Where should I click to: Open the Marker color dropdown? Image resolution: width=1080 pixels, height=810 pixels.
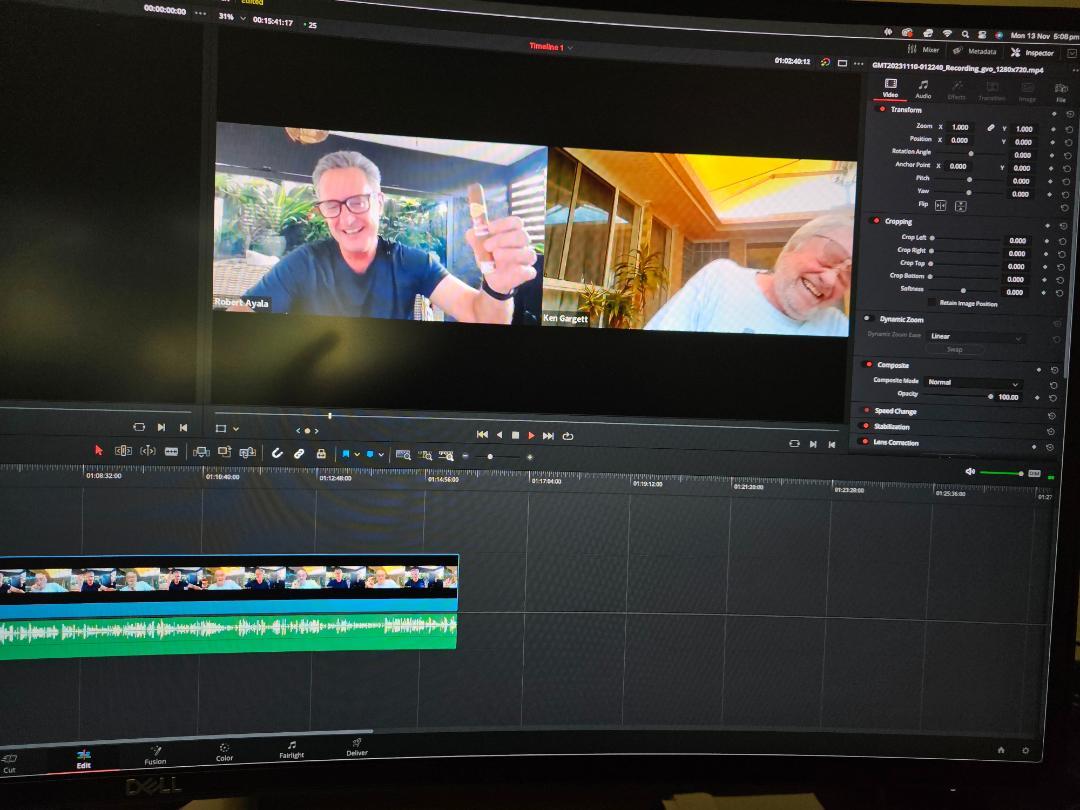click(x=381, y=455)
